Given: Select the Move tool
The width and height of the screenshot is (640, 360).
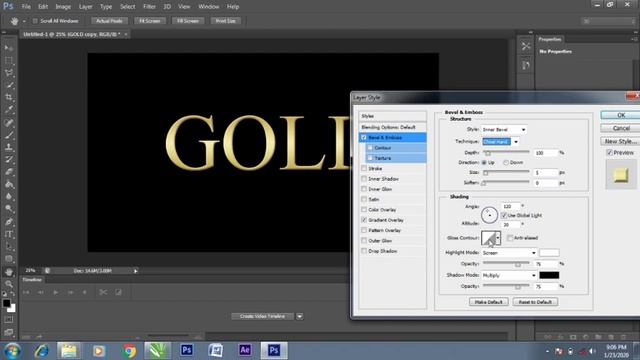Looking at the screenshot, I should click(9, 48).
